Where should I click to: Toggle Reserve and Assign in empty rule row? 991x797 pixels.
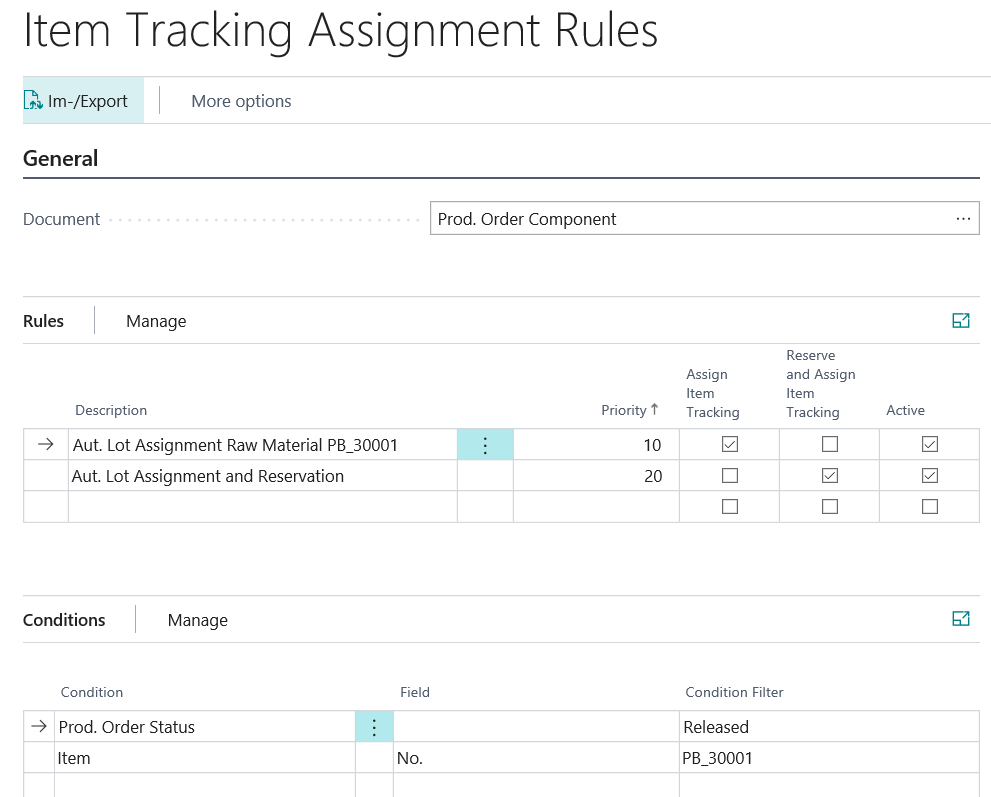(x=830, y=506)
